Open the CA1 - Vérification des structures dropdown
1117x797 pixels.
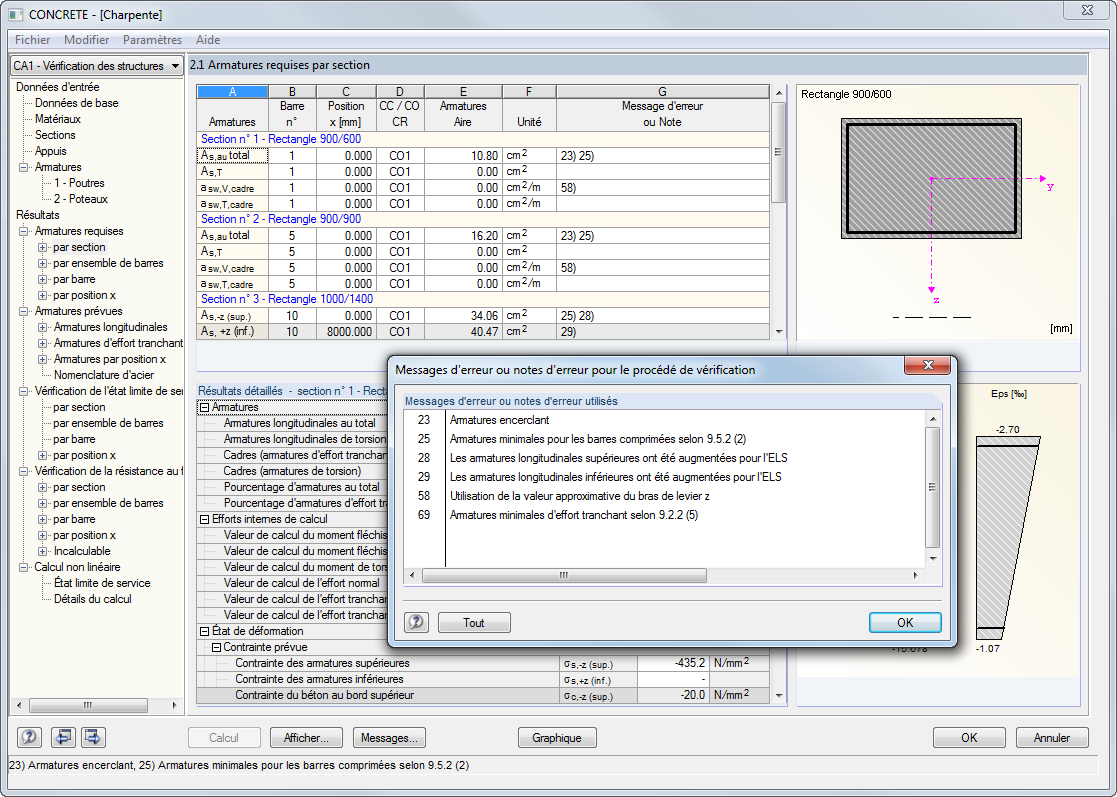98,66
